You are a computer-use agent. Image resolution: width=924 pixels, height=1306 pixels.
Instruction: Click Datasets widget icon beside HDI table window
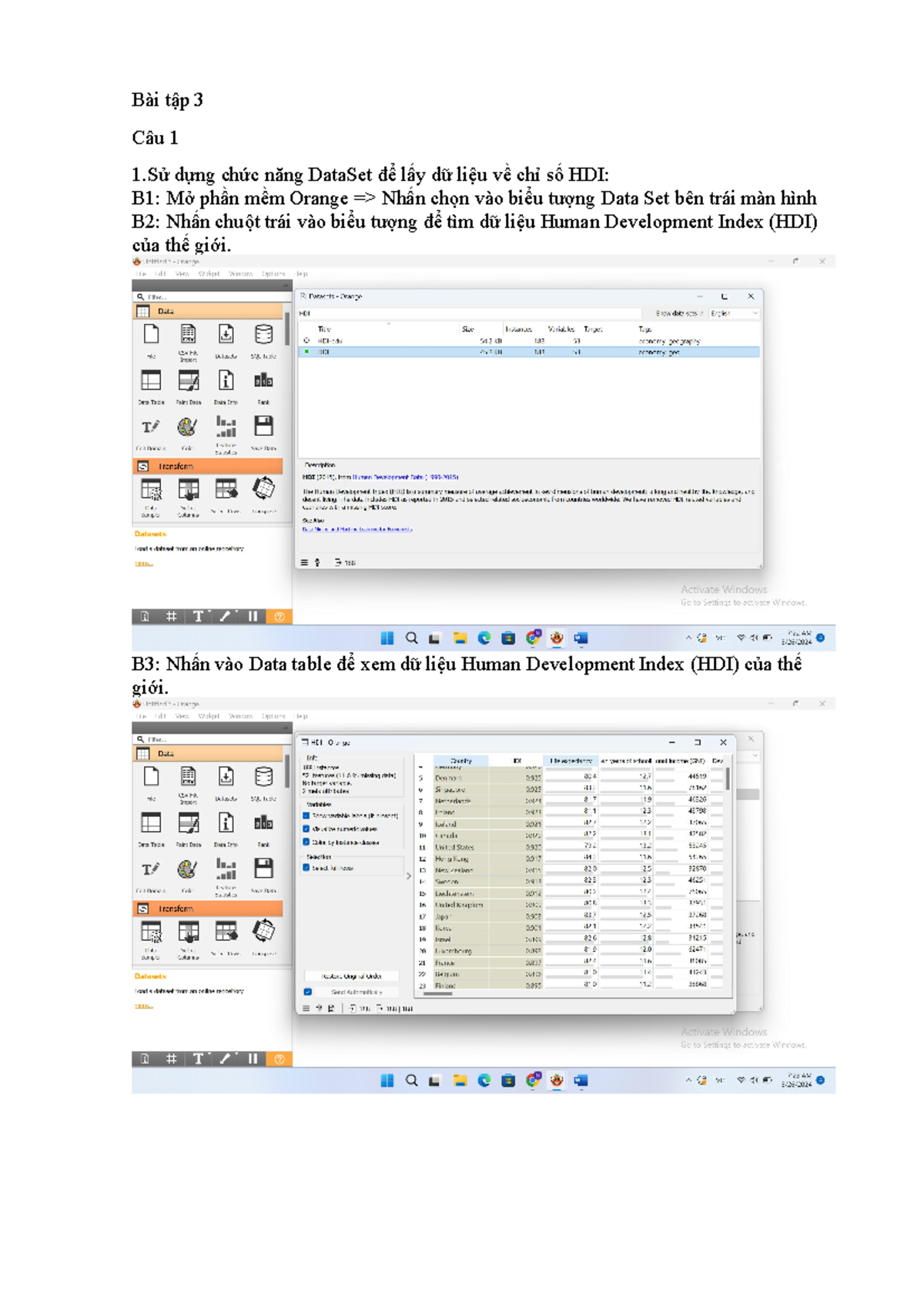pyautogui.click(x=226, y=776)
